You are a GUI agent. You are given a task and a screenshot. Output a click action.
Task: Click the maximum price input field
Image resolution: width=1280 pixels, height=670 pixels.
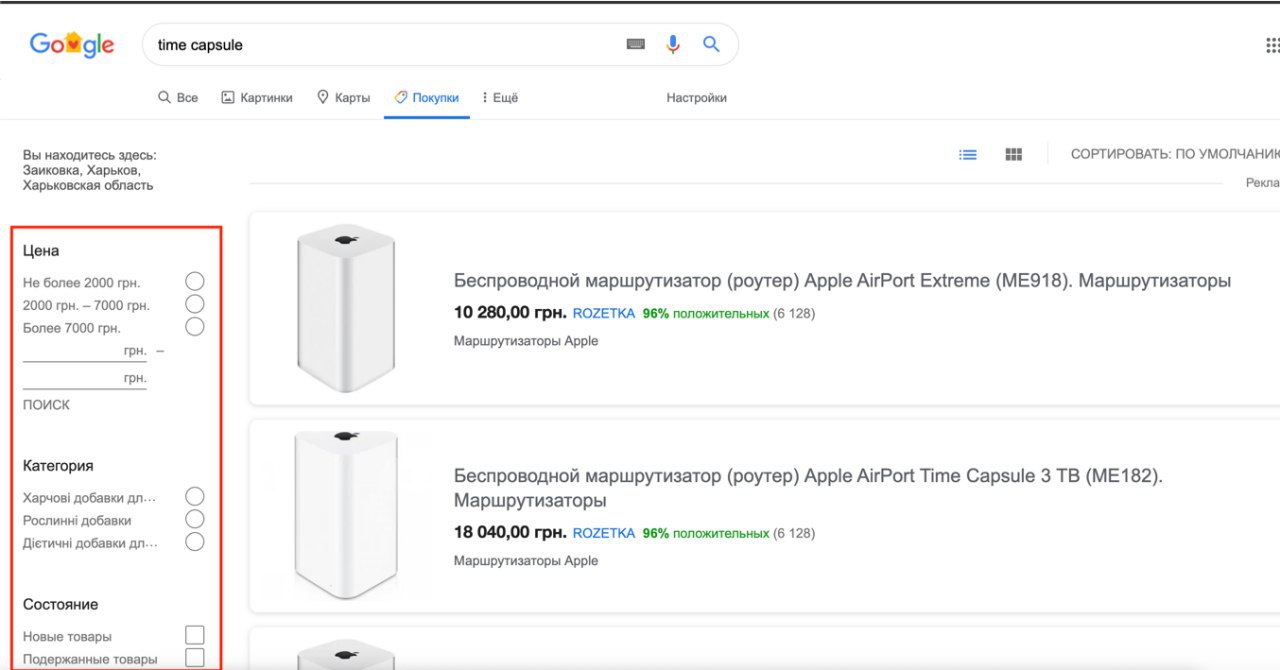pos(85,378)
